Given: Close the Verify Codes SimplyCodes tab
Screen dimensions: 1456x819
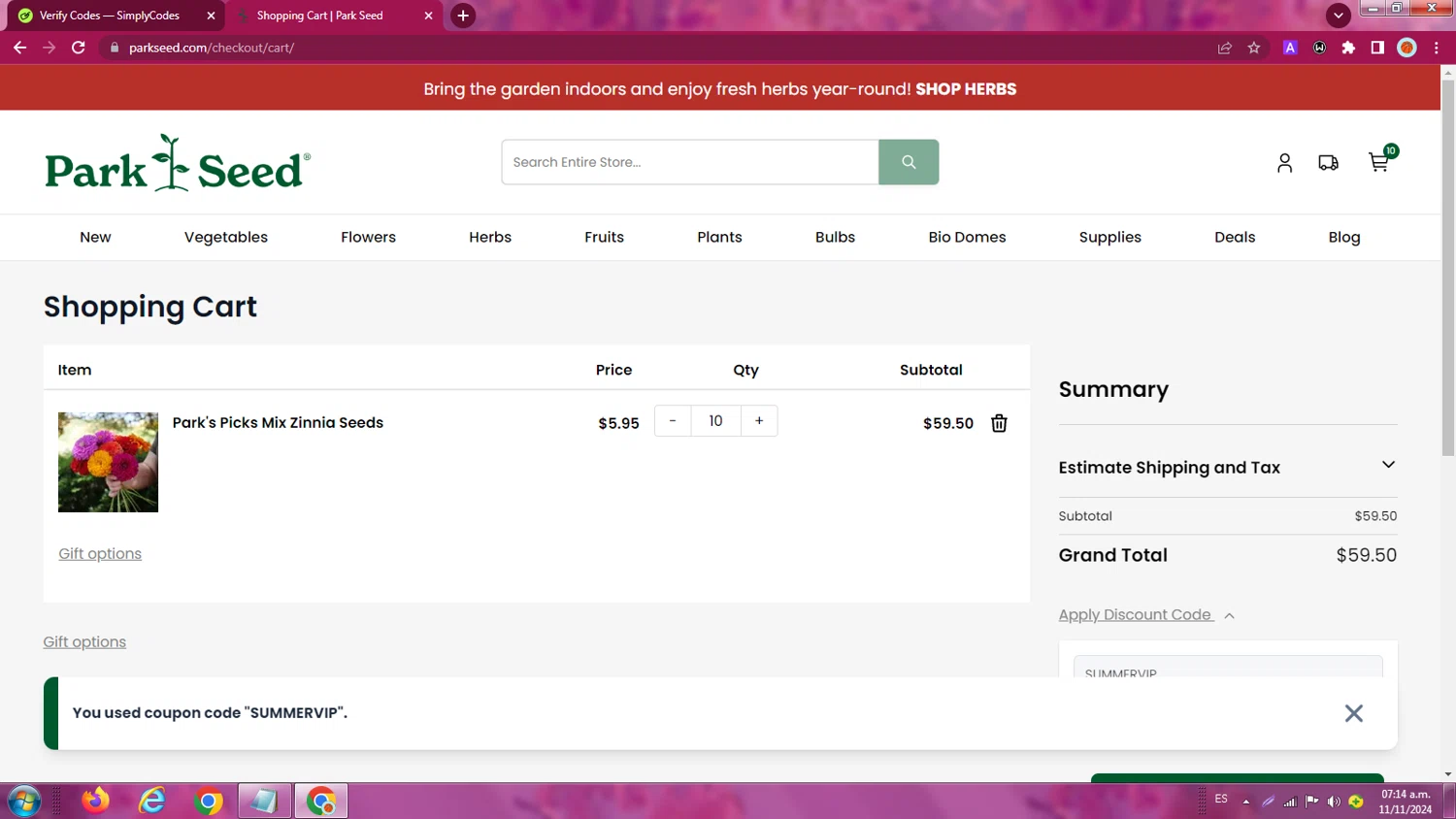Looking at the screenshot, I should (x=211, y=16).
